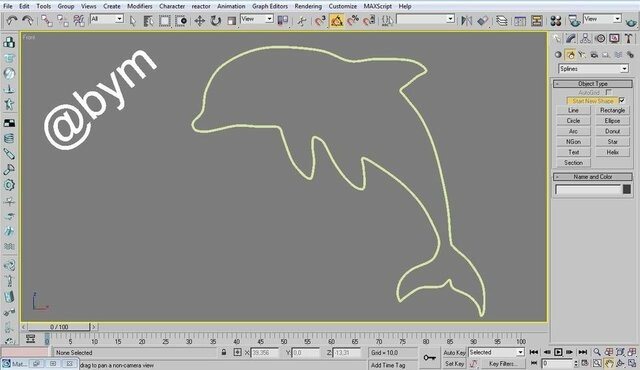640x370 pixels.
Task: Toggle the Angle Snap icon
Action: coord(337,21)
